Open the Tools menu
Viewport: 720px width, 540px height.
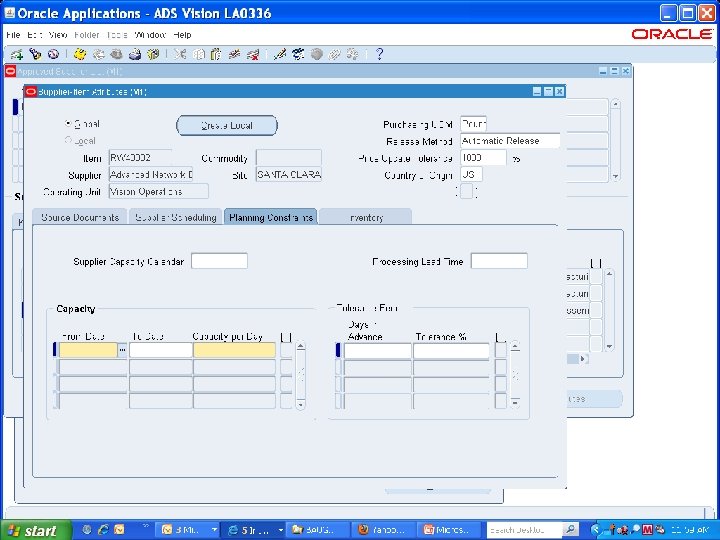(117, 35)
